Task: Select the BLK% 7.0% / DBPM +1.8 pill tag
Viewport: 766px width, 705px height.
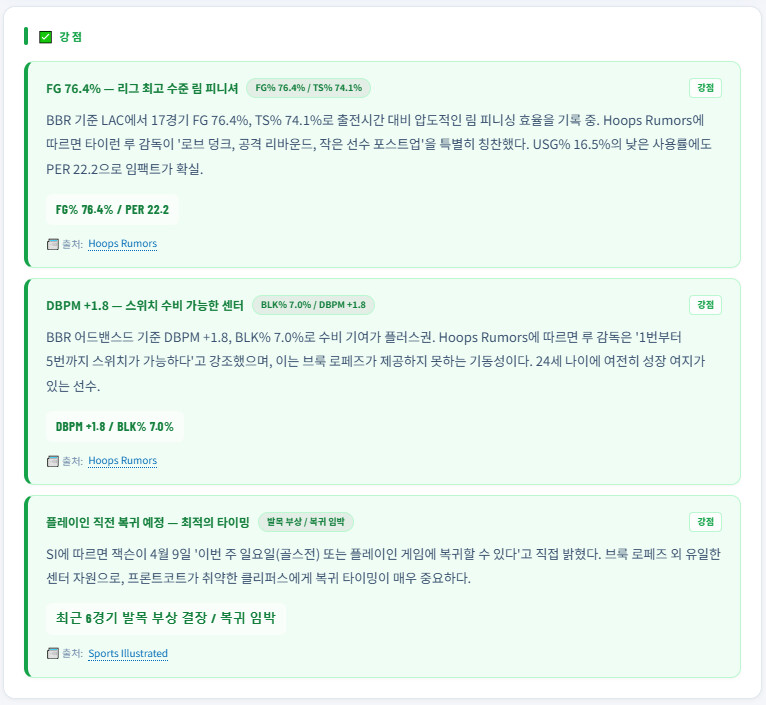Action: point(313,305)
